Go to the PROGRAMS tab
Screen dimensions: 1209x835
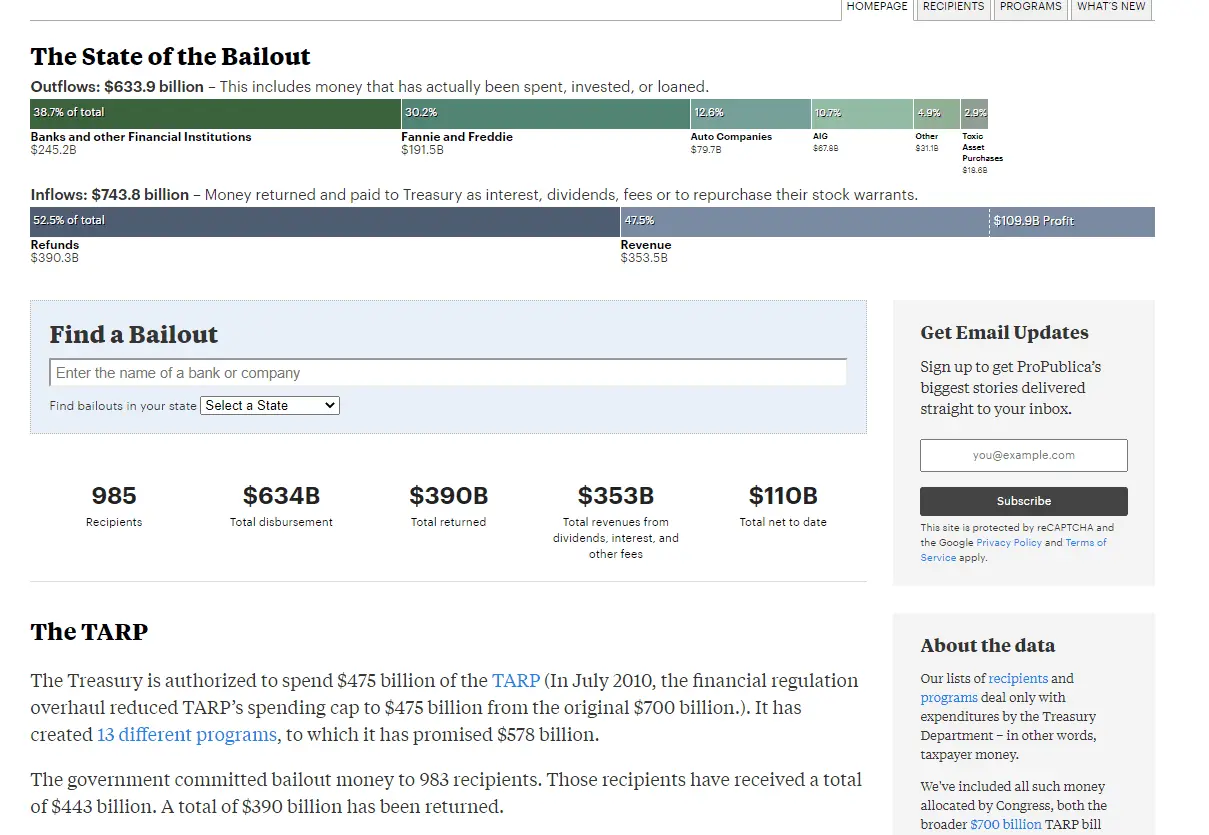1030,7
